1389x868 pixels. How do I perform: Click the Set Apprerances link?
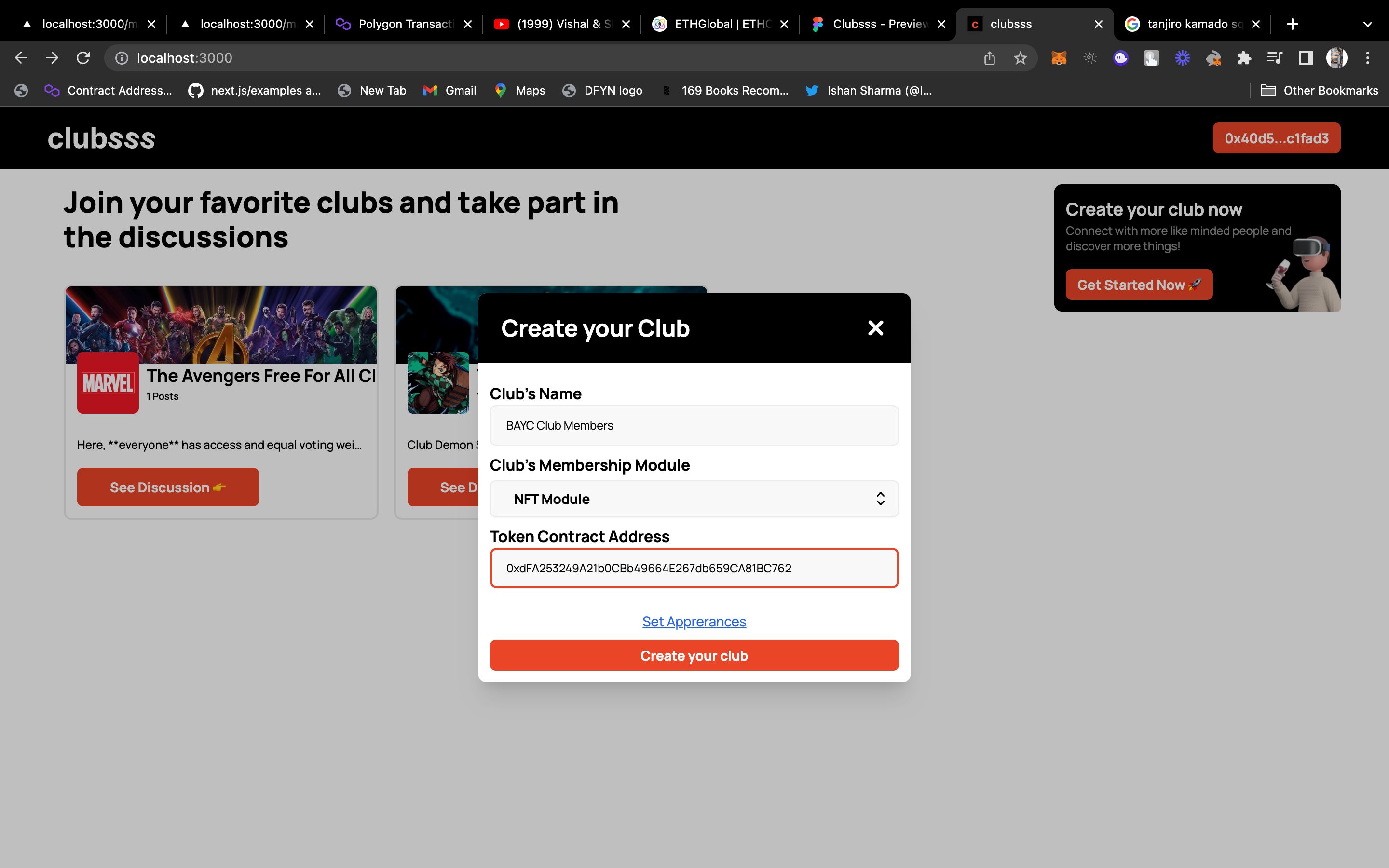pyautogui.click(x=694, y=622)
